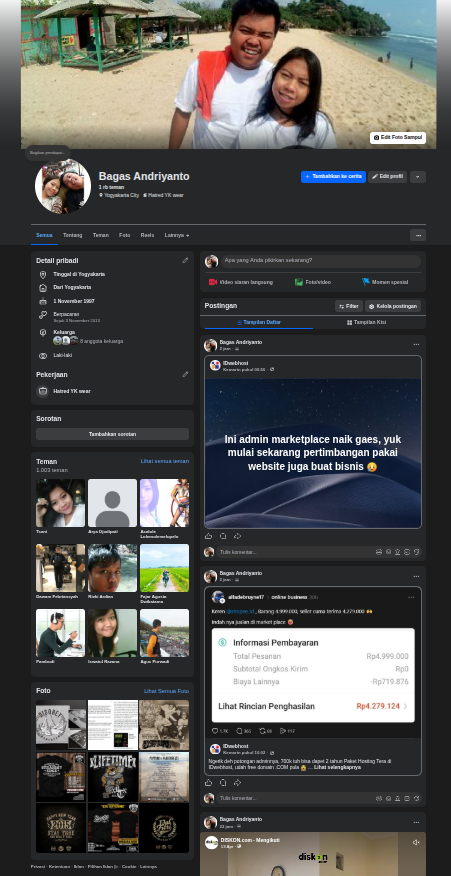Screen dimensions: 451x876
Task: Open the Foto tab
Action: 124,235
